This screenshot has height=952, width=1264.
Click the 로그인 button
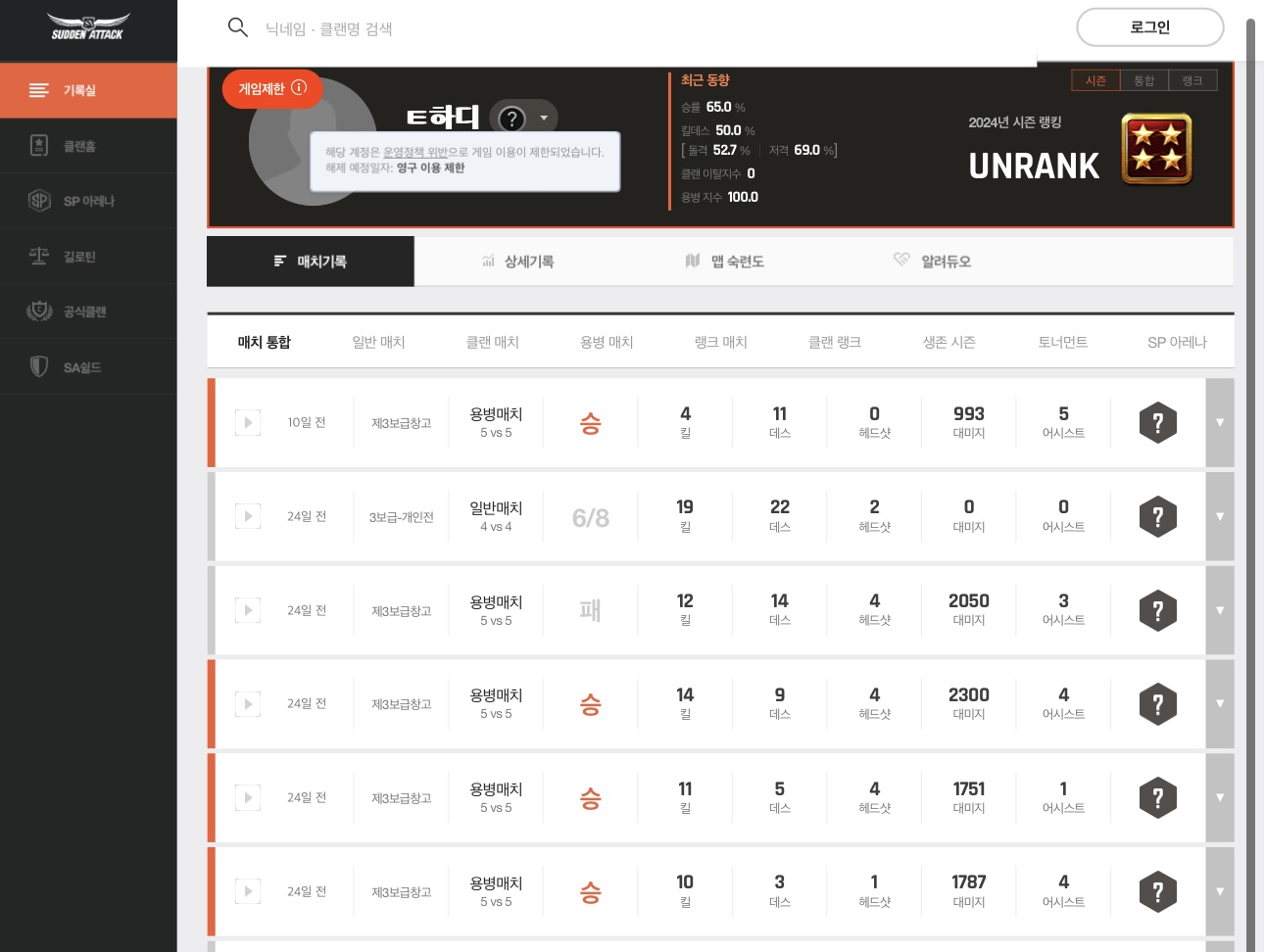pos(1149,27)
